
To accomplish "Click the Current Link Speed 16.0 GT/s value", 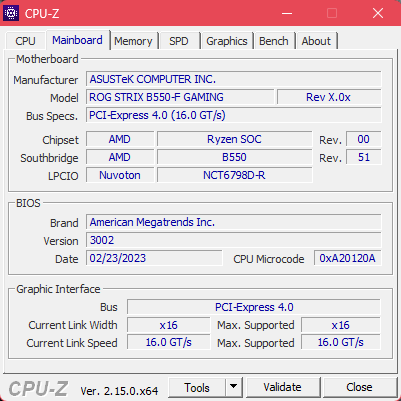I will (x=168, y=343).
